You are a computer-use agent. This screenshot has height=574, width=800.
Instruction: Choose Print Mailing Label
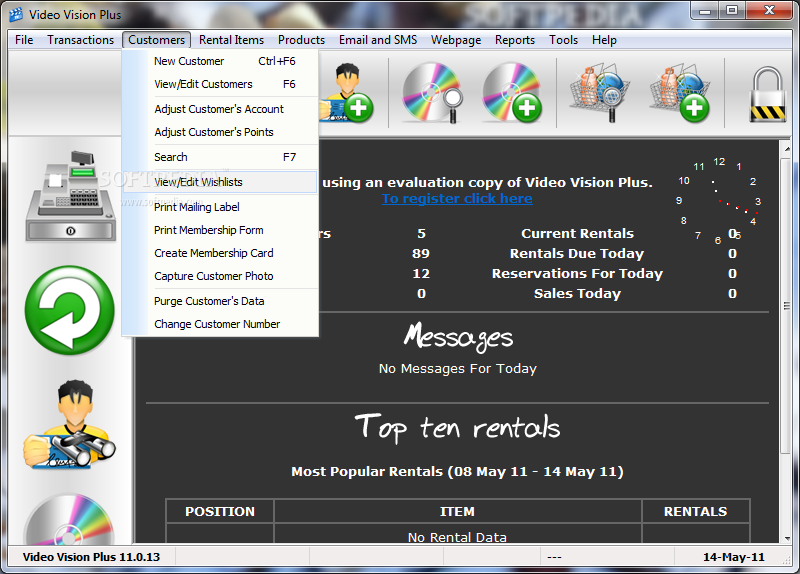(x=220, y=207)
